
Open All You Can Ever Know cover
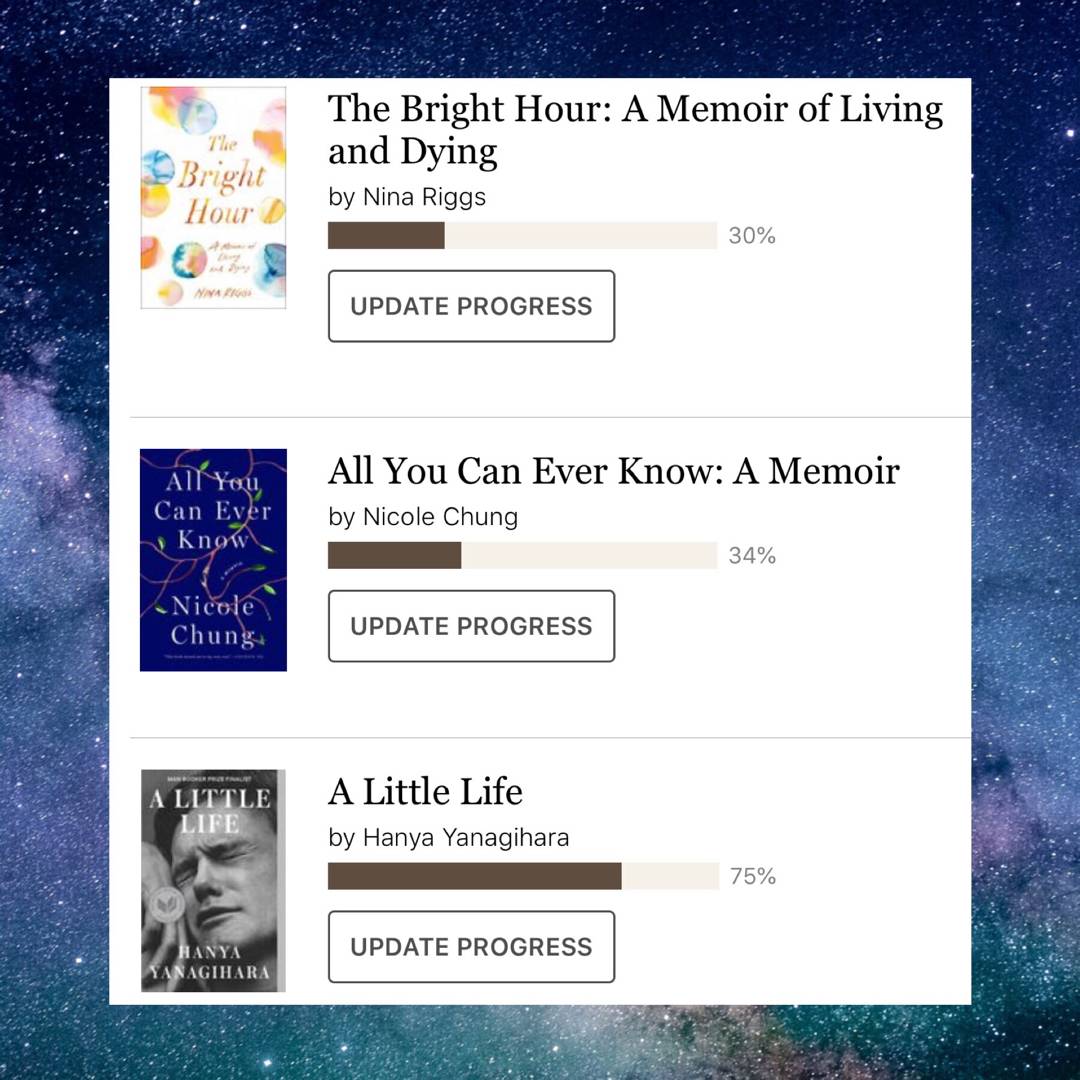pos(213,560)
